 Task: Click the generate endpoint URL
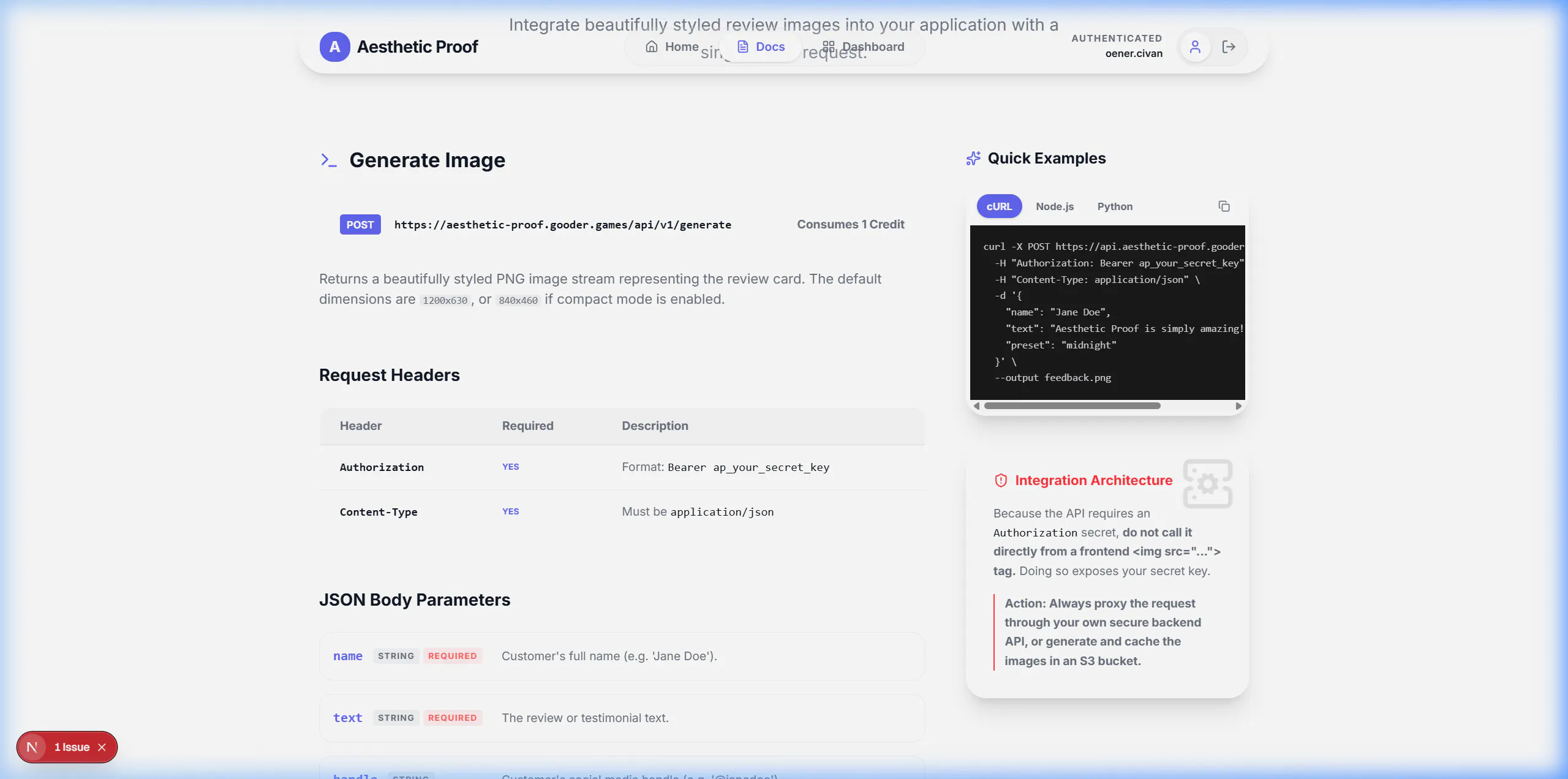coord(562,225)
